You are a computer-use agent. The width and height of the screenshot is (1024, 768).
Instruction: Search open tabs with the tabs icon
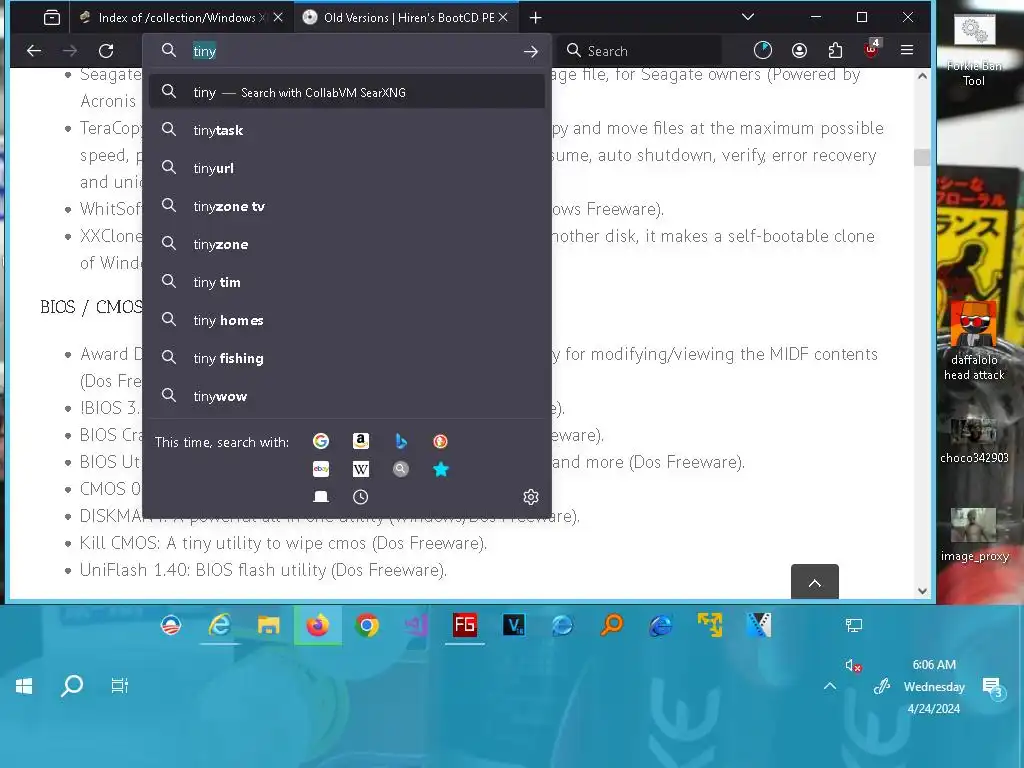(x=321, y=497)
